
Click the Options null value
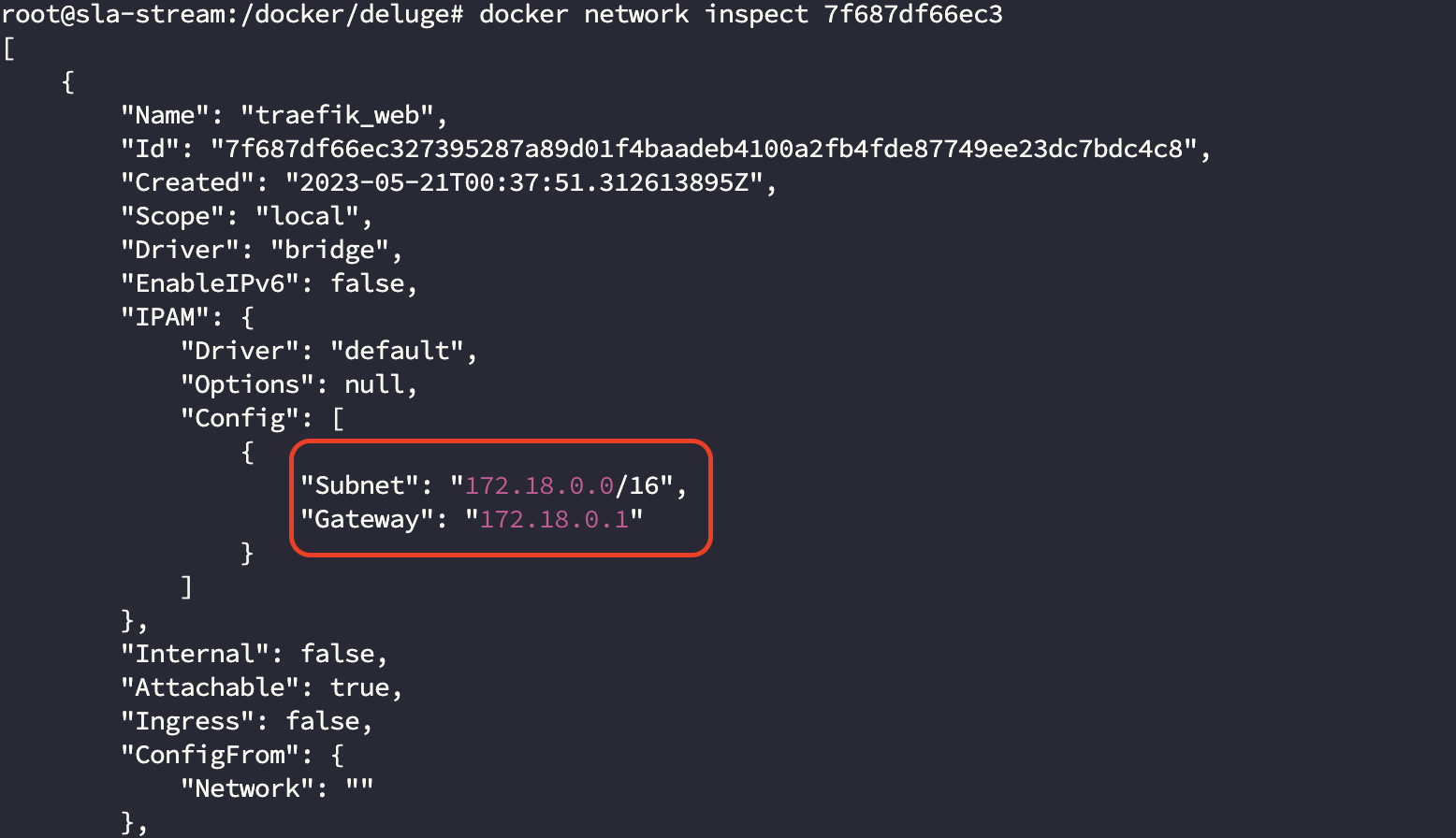pos(374,384)
